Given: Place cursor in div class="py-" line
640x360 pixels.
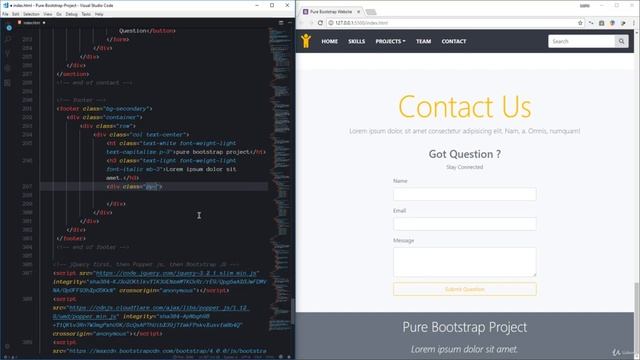Looking at the screenshot, I should point(134,187).
